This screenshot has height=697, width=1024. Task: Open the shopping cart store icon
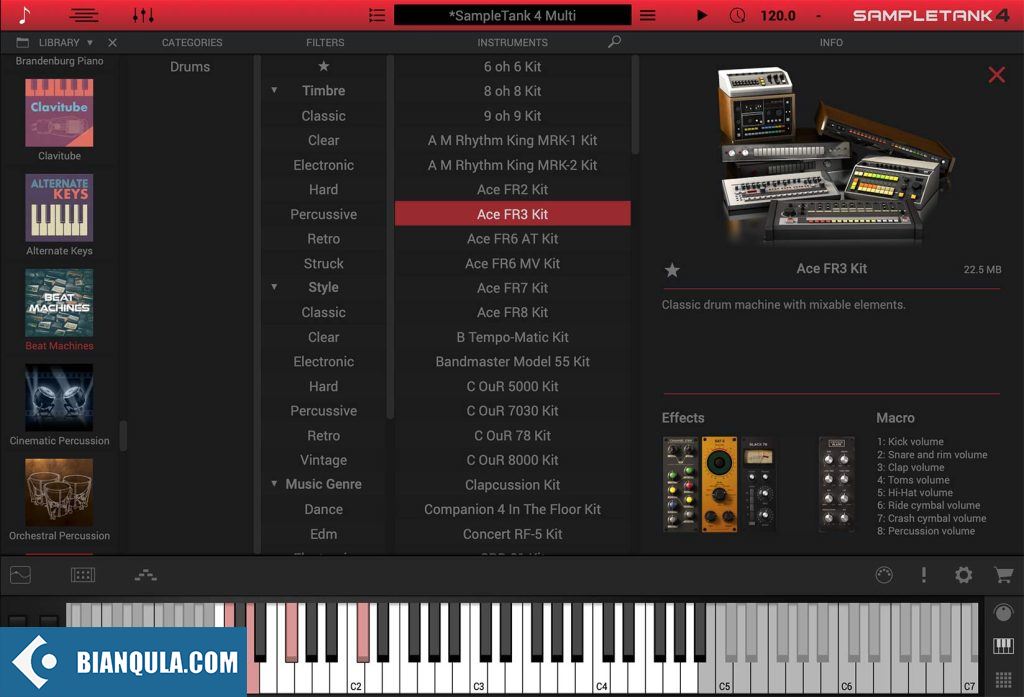[1004, 575]
